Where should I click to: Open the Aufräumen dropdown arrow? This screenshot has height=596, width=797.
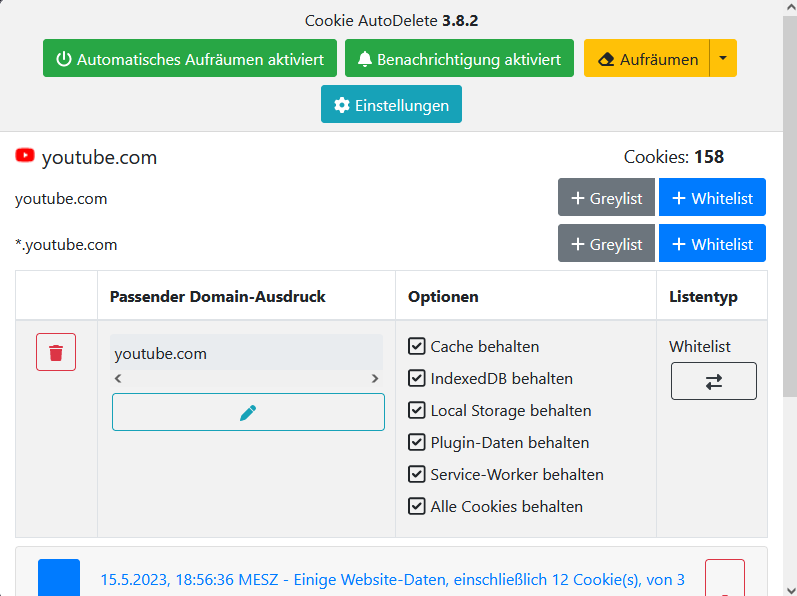pyautogui.click(x=723, y=59)
